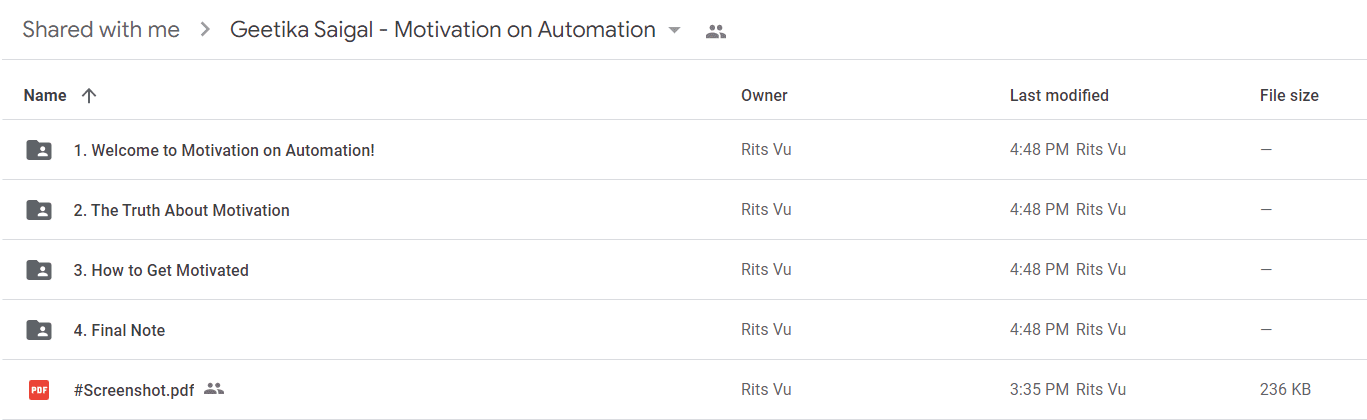Click the breadcrumb chevron after Shared with me
Image resolution: width=1367 pixels, height=420 pixels.
(205, 30)
